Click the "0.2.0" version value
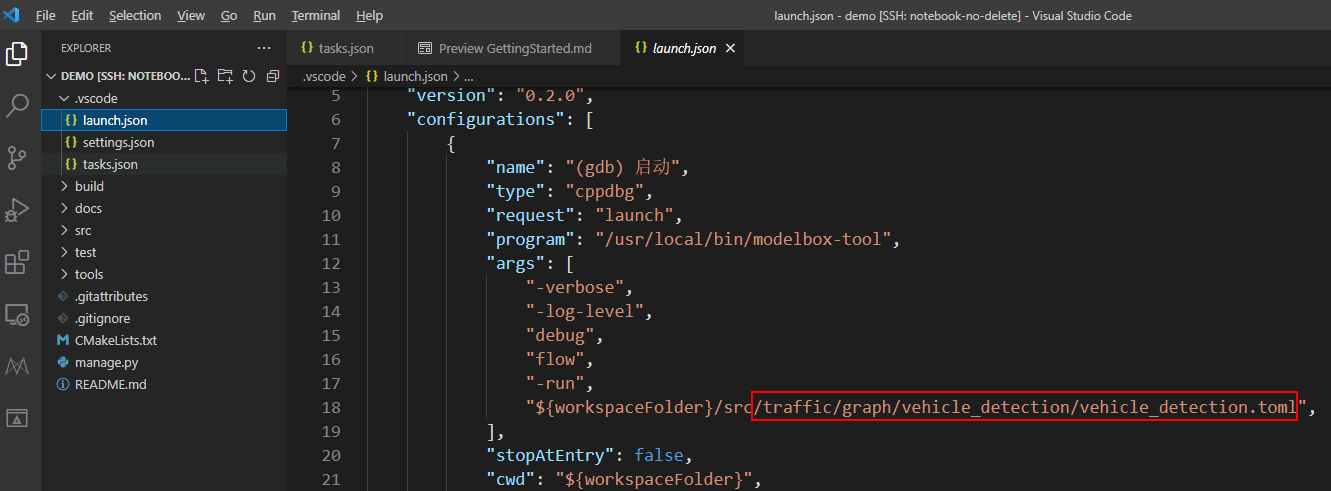Image resolution: width=1331 pixels, height=491 pixels. [550, 96]
